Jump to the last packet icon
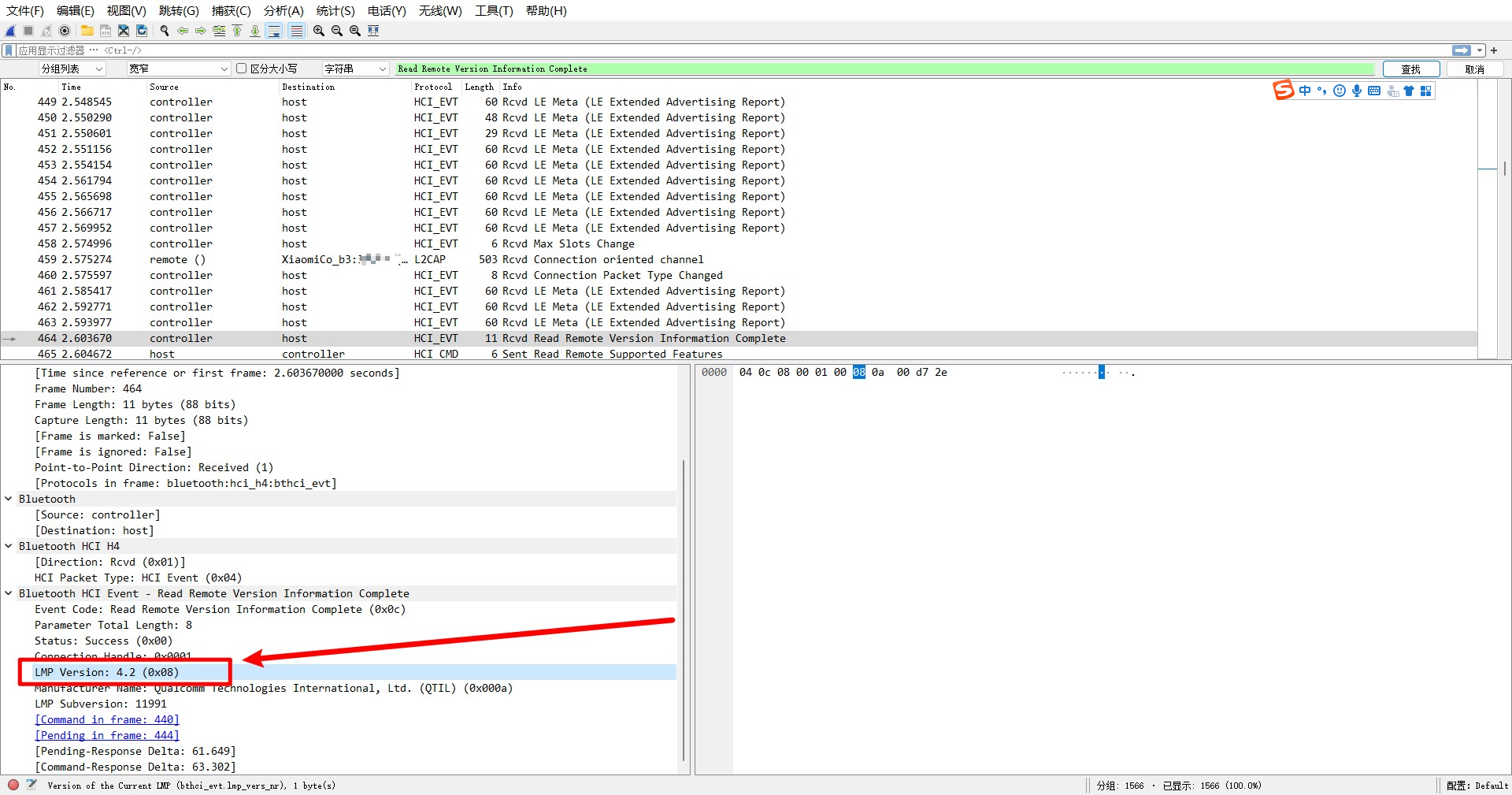Image resolution: width=1512 pixels, height=795 pixels. point(255,31)
